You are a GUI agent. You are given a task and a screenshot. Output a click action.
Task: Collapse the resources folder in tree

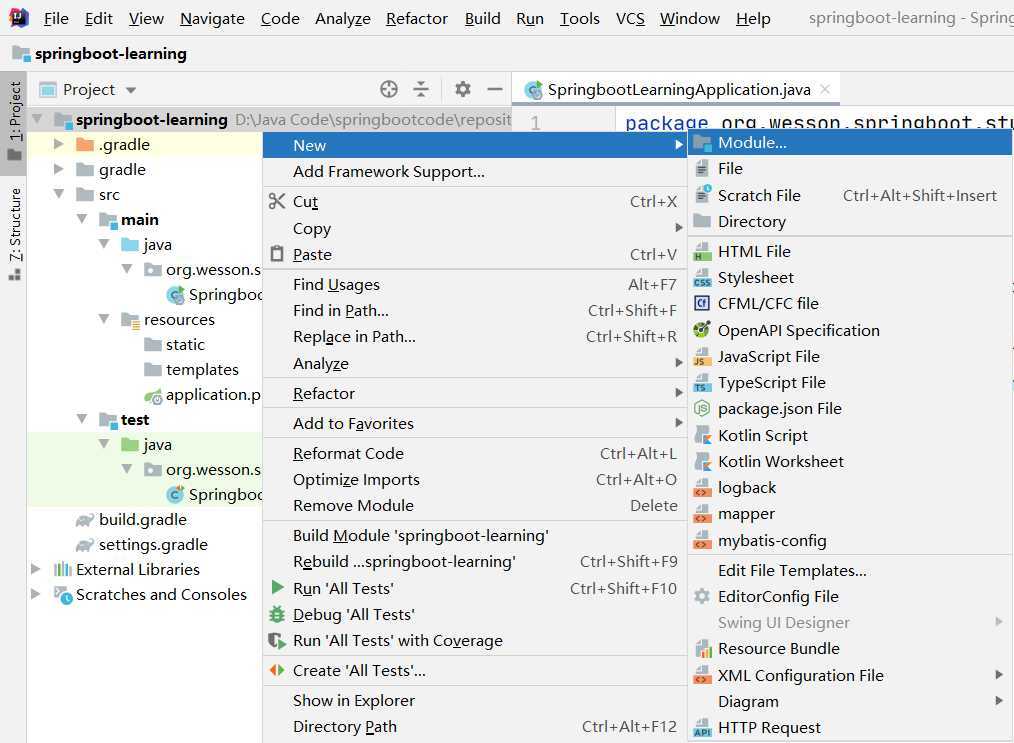[x=106, y=320]
